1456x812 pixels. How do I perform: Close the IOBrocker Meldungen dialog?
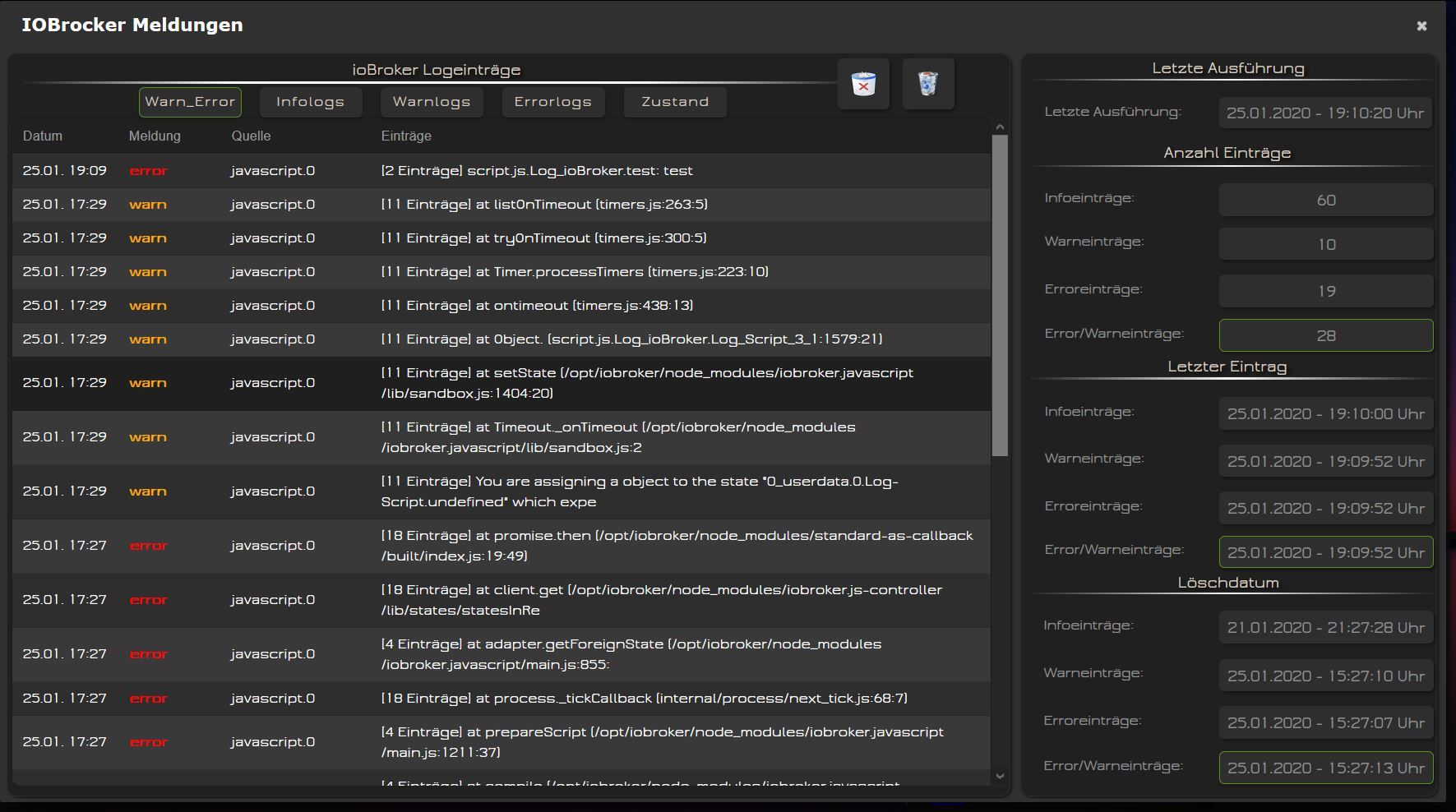1421,25
